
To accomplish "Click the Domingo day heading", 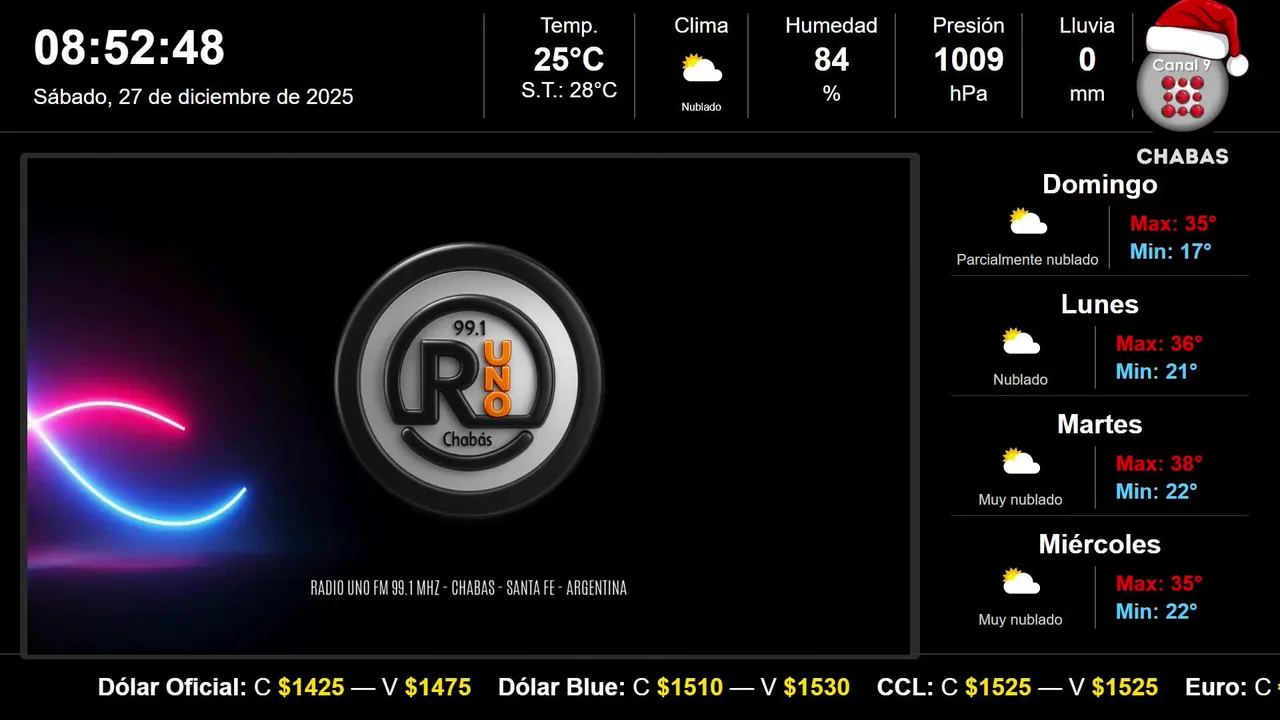I will (x=1100, y=184).
